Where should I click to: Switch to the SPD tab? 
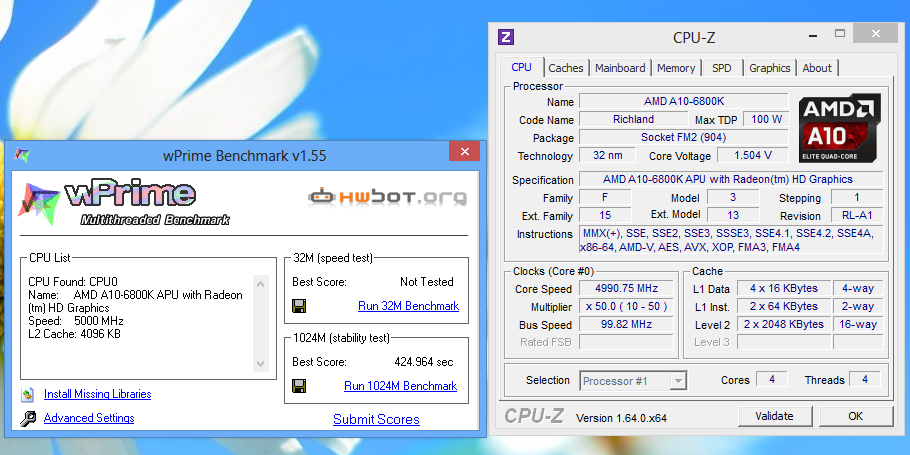tap(721, 68)
